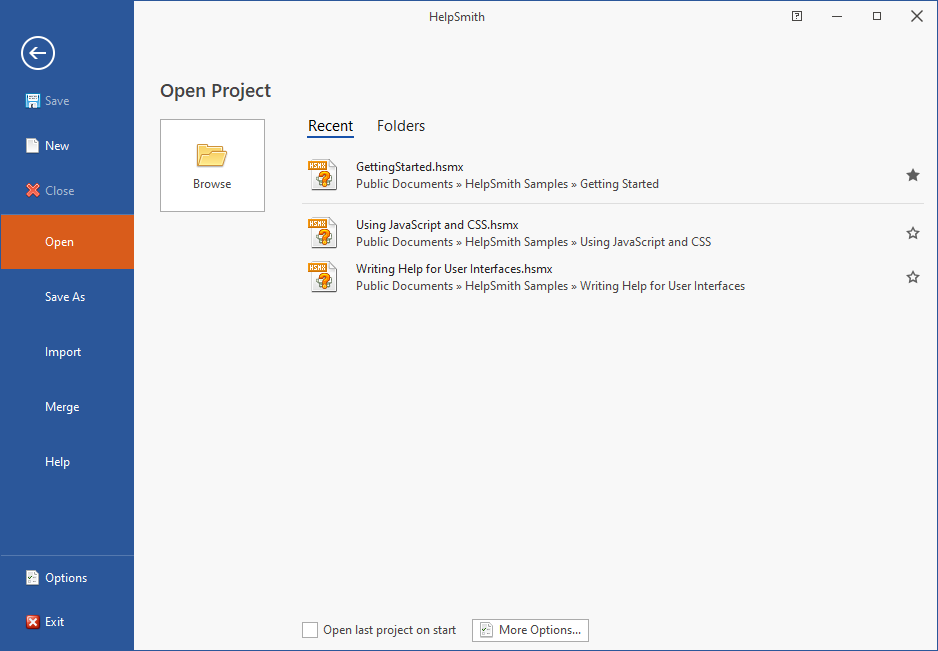Click the Options checklist icon in sidebar
The image size is (938, 651).
click(x=32, y=577)
